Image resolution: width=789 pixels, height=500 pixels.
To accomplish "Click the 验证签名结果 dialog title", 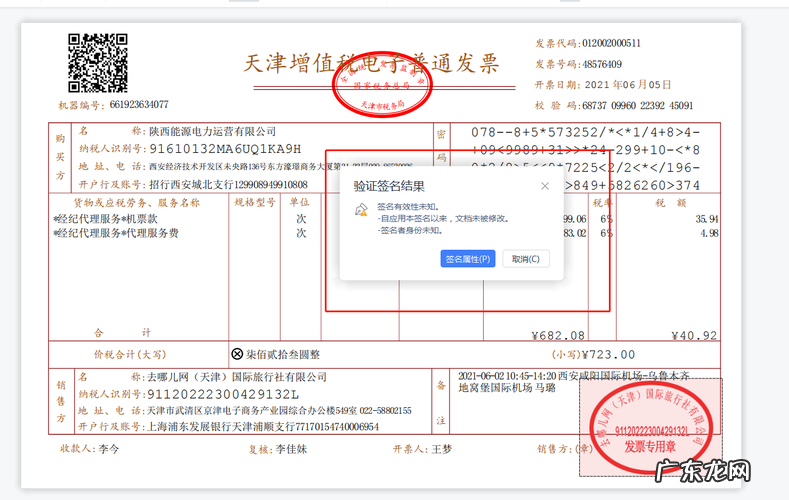I will (x=389, y=186).
